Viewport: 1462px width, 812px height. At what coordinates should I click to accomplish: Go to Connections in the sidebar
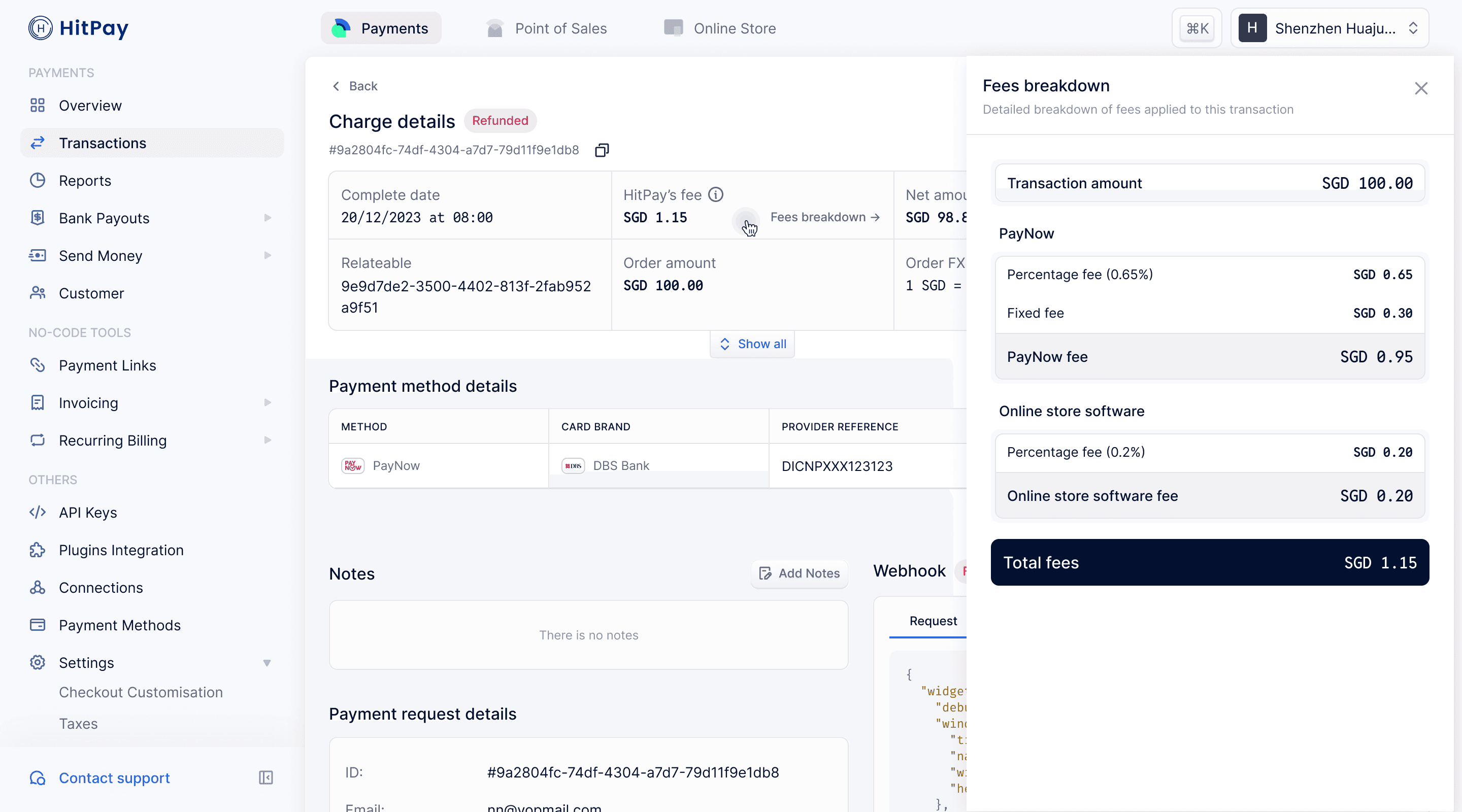[x=101, y=587]
